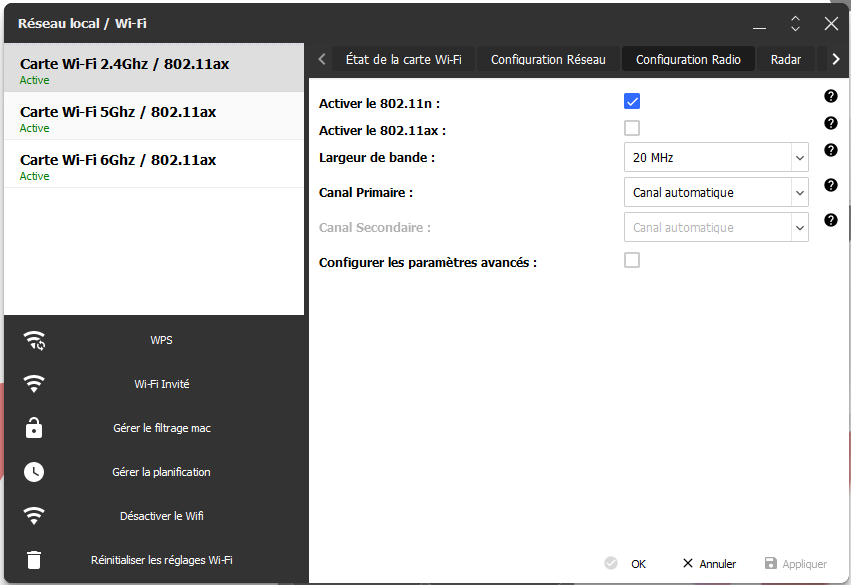Open the État de la carte Wi-Fi tab
The image size is (851, 585).
404,60
